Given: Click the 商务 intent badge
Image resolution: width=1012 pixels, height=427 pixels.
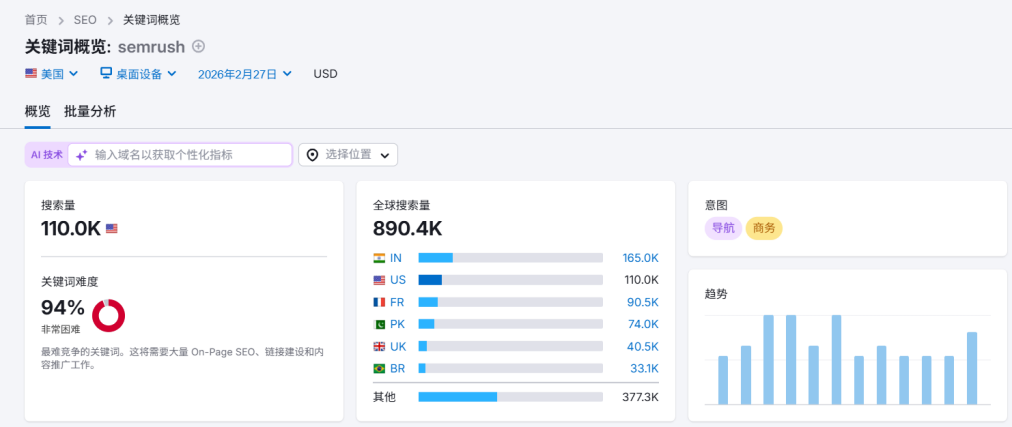Looking at the screenshot, I should point(764,228).
